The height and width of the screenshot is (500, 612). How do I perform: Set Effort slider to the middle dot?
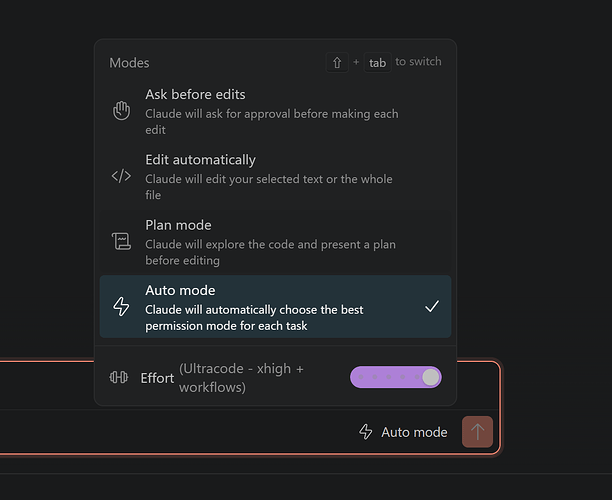point(389,377)
